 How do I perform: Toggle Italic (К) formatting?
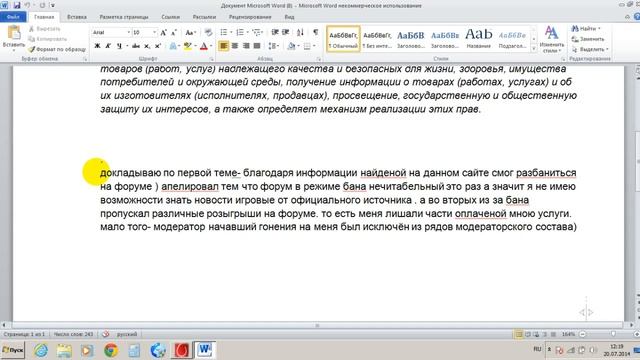(108, 46)
